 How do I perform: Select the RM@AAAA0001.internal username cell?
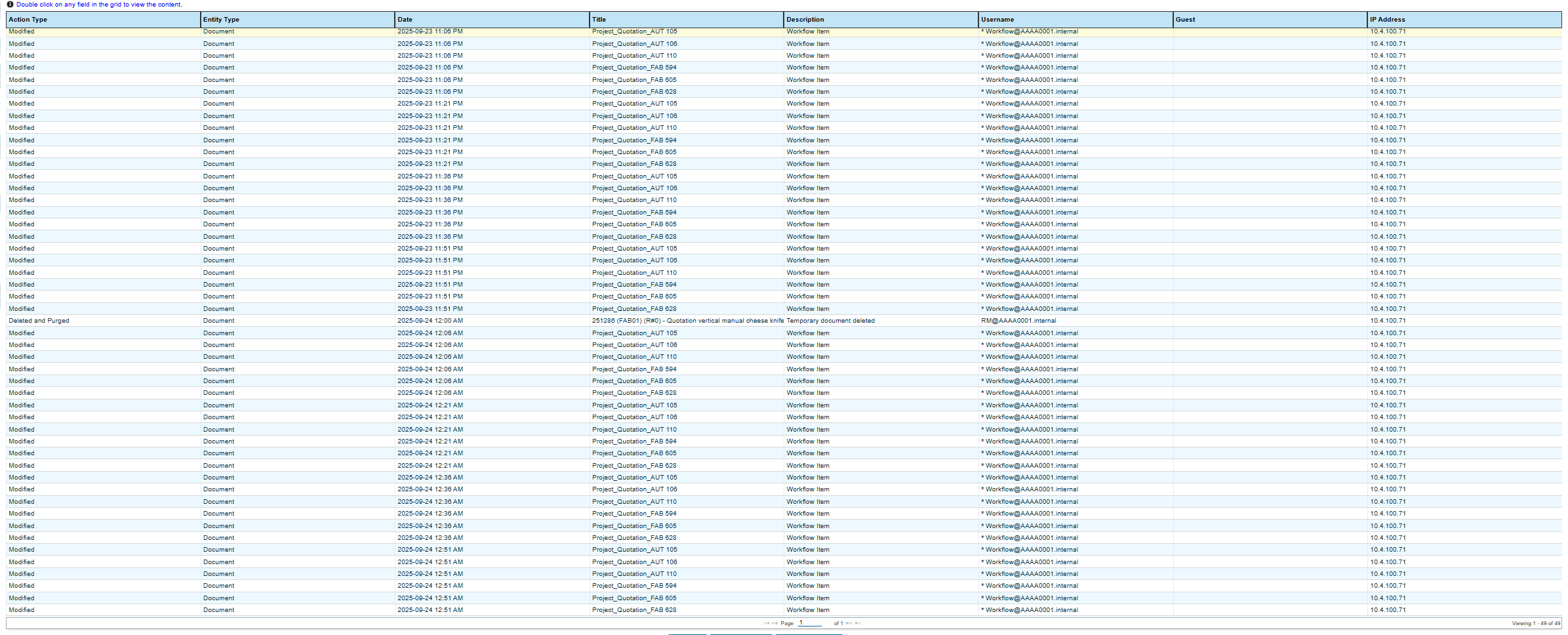1075,321
